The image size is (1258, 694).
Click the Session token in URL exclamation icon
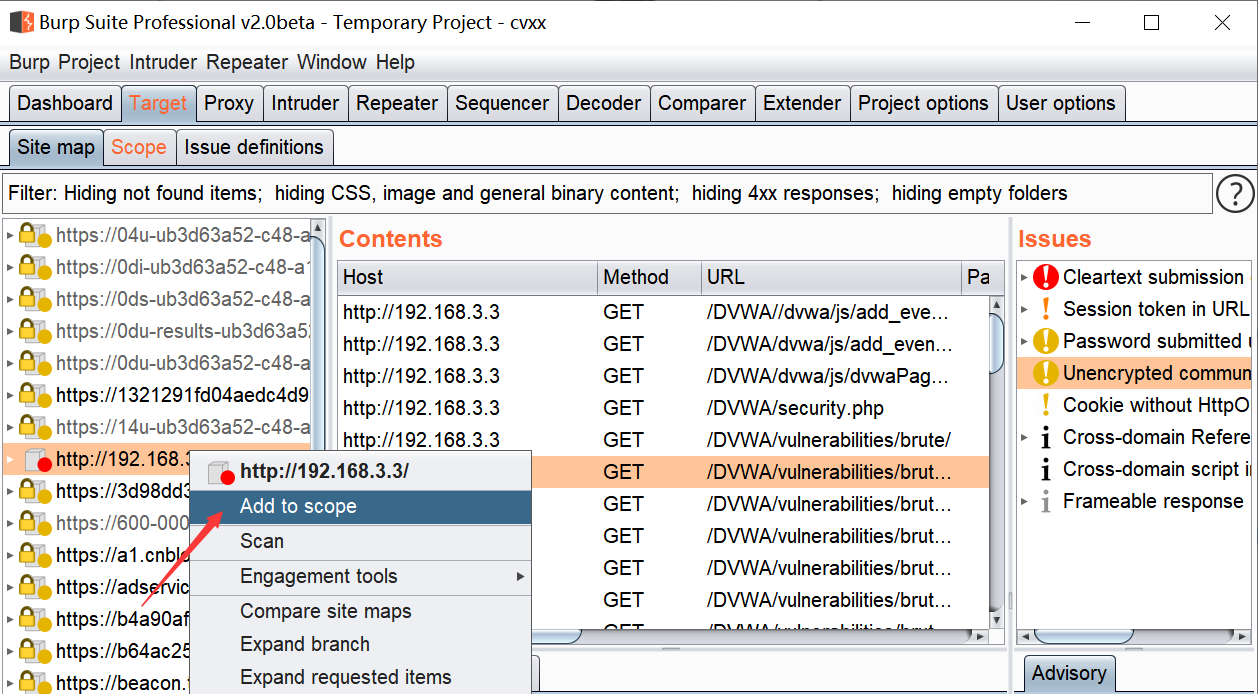pyautogui.click(x=1046, y=309)
